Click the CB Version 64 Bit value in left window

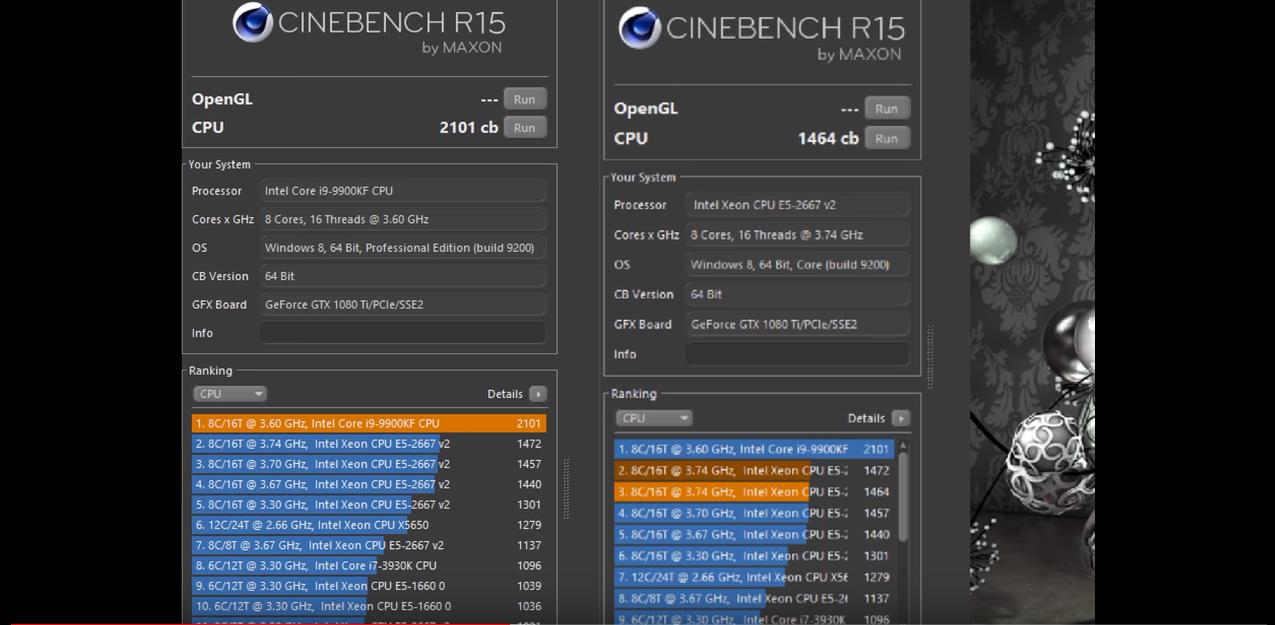pos(403,276)
